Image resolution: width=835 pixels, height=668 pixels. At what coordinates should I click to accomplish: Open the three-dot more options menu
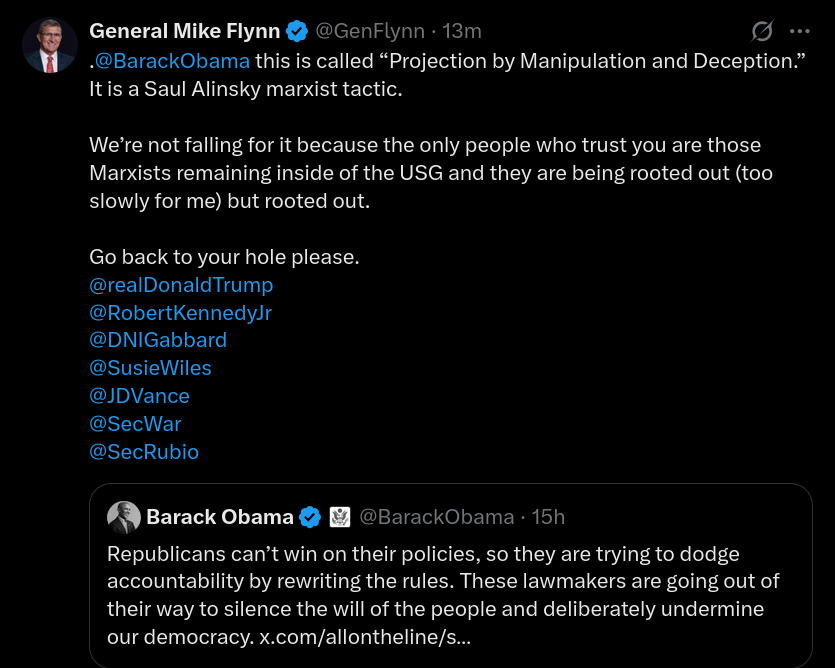click(x=800, y=31)
